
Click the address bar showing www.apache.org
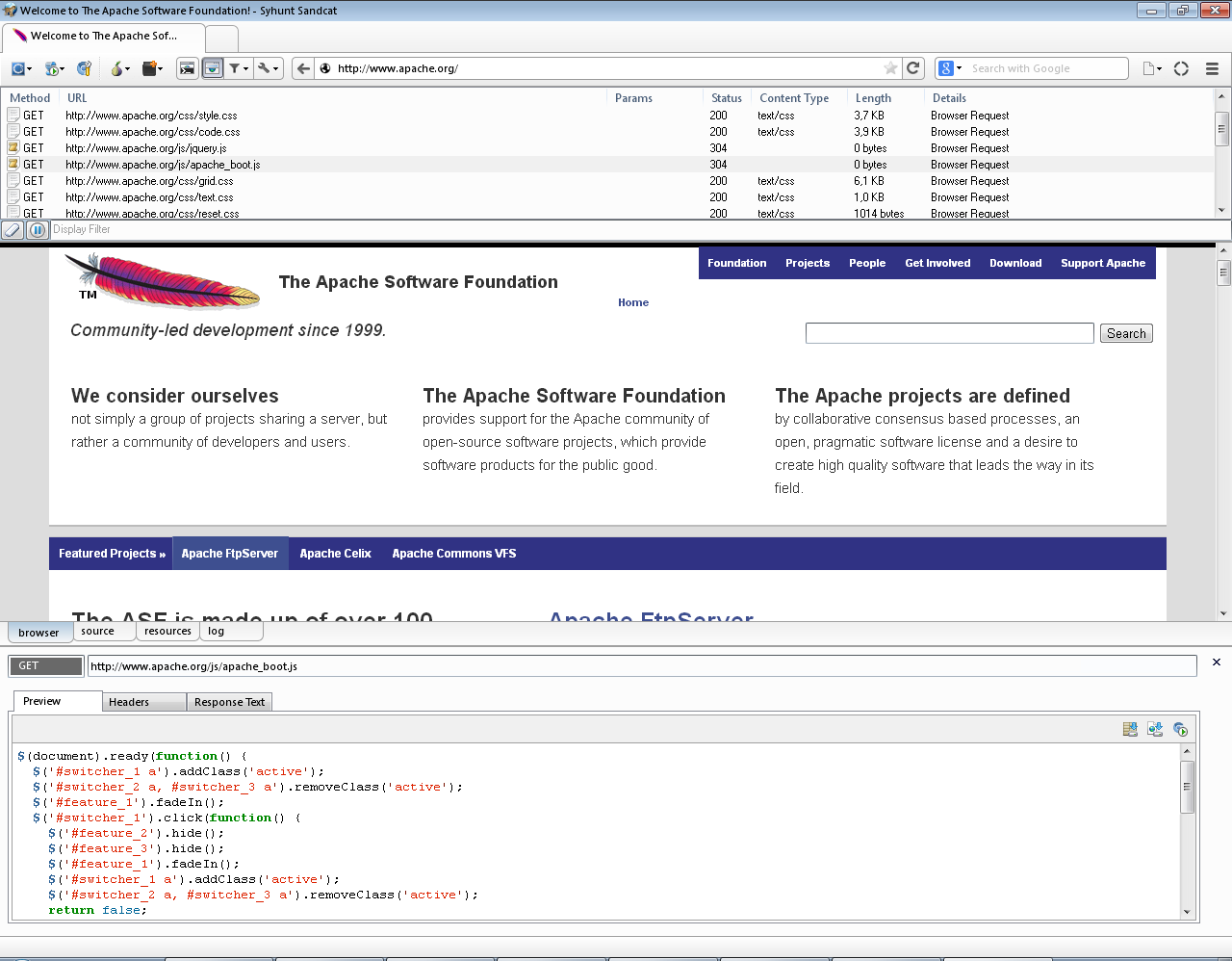point(606,68)
